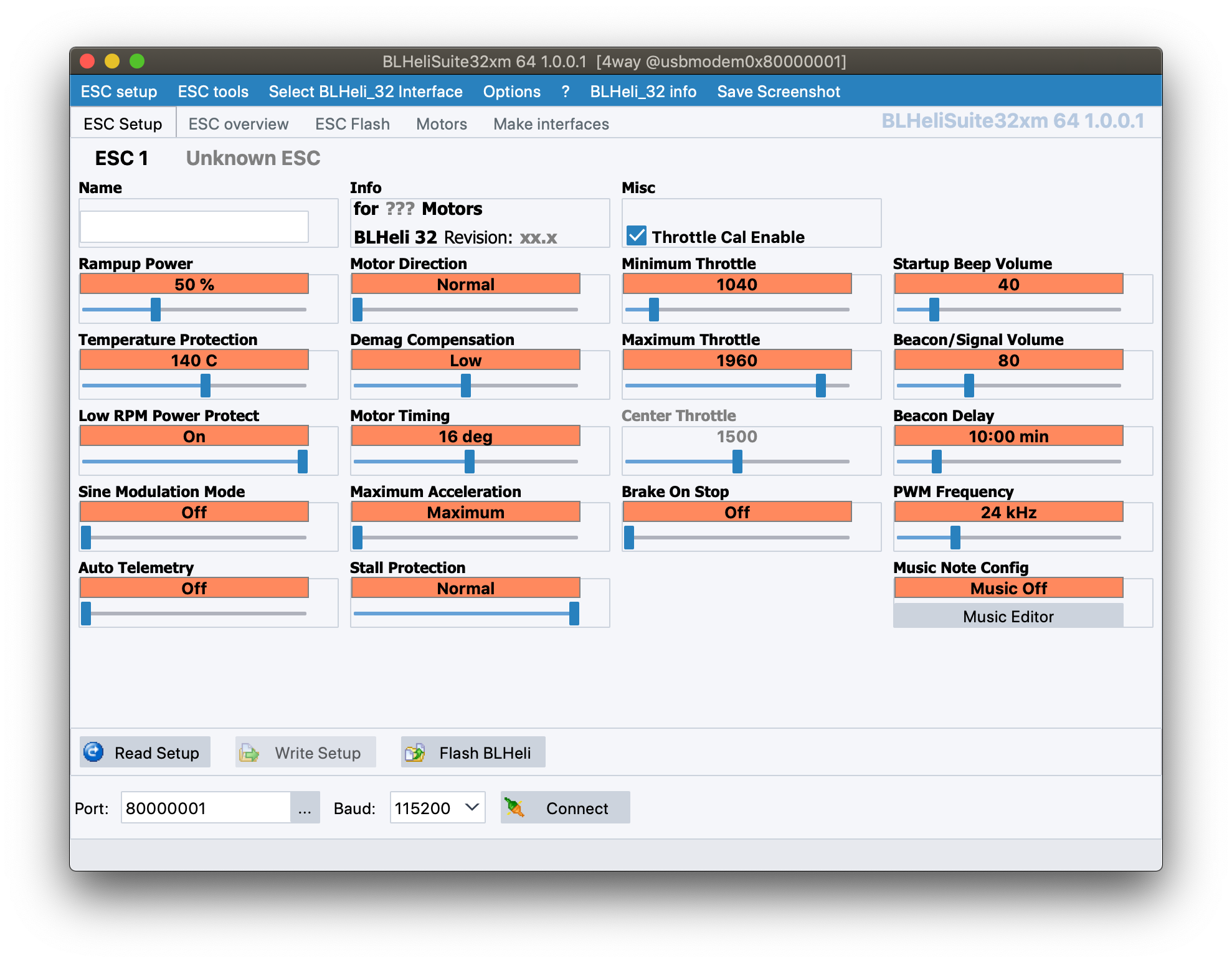The width and height of the screenshot is (1232, 963).
Task: Open the Music Editor
Action: (x=1008, y=616)
